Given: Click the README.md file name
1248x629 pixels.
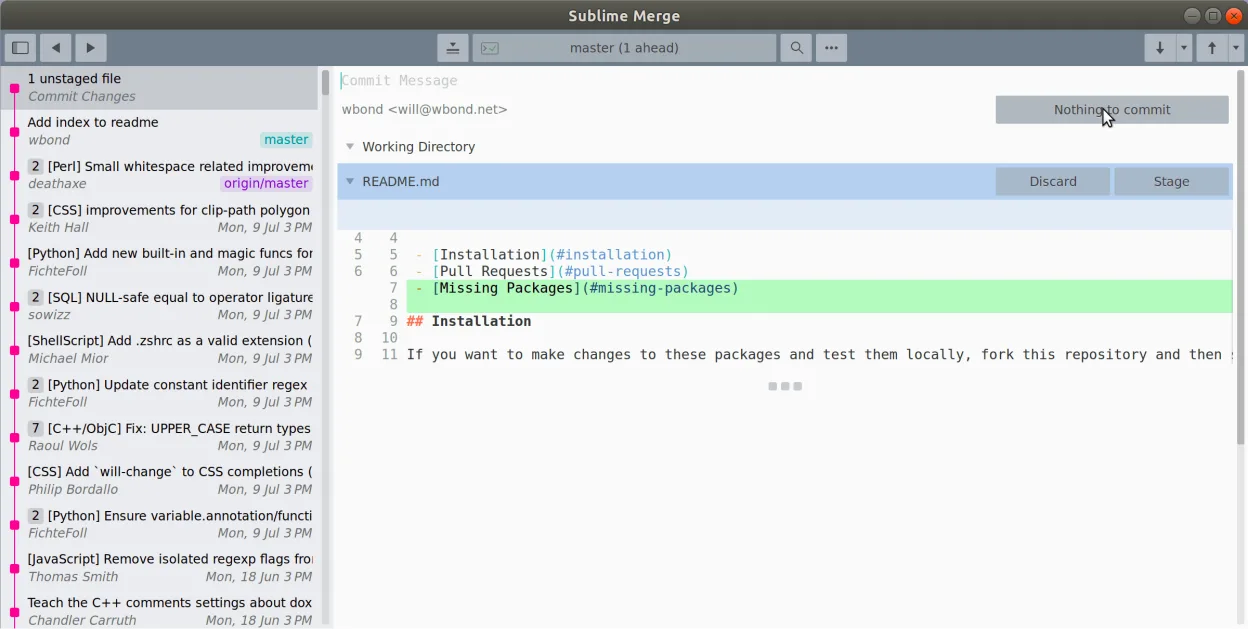Looking at the screenshot, I should 400,181.
